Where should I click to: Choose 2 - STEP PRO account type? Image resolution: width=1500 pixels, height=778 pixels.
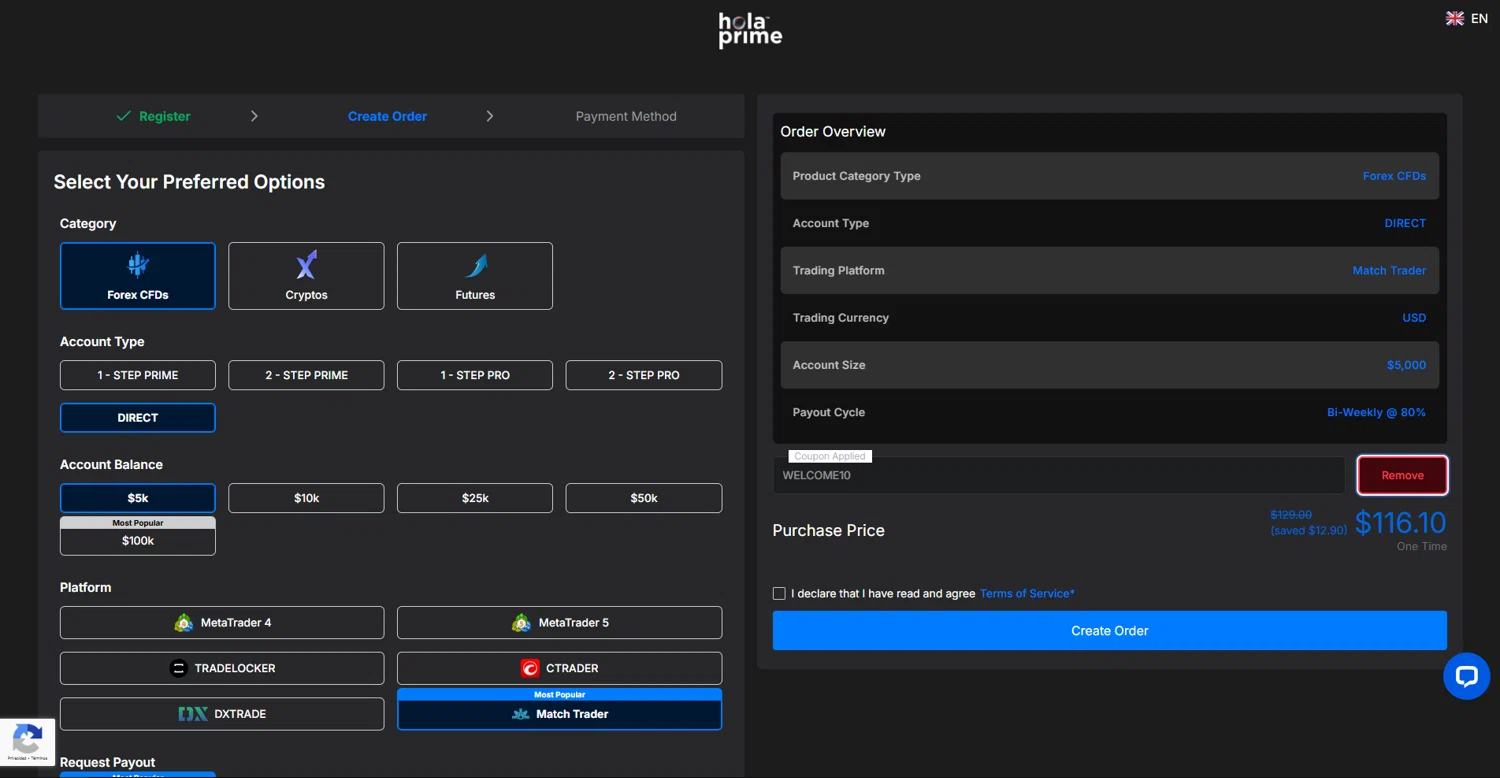[644, 375]
